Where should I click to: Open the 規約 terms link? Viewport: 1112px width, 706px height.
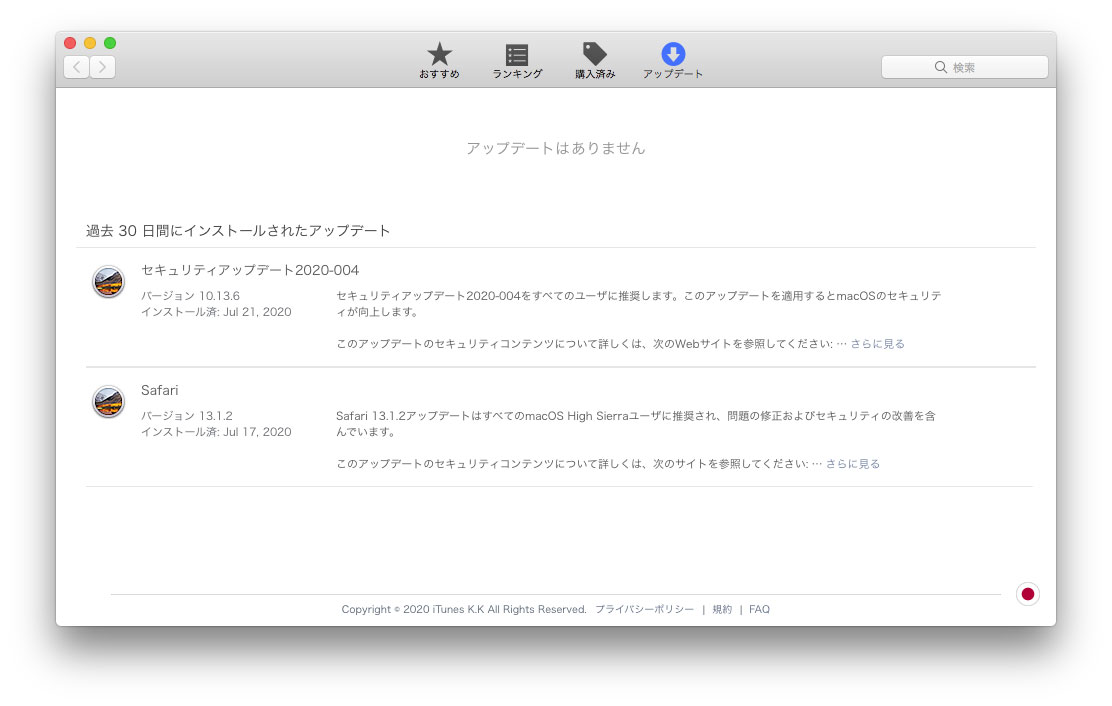click(722, 609)
